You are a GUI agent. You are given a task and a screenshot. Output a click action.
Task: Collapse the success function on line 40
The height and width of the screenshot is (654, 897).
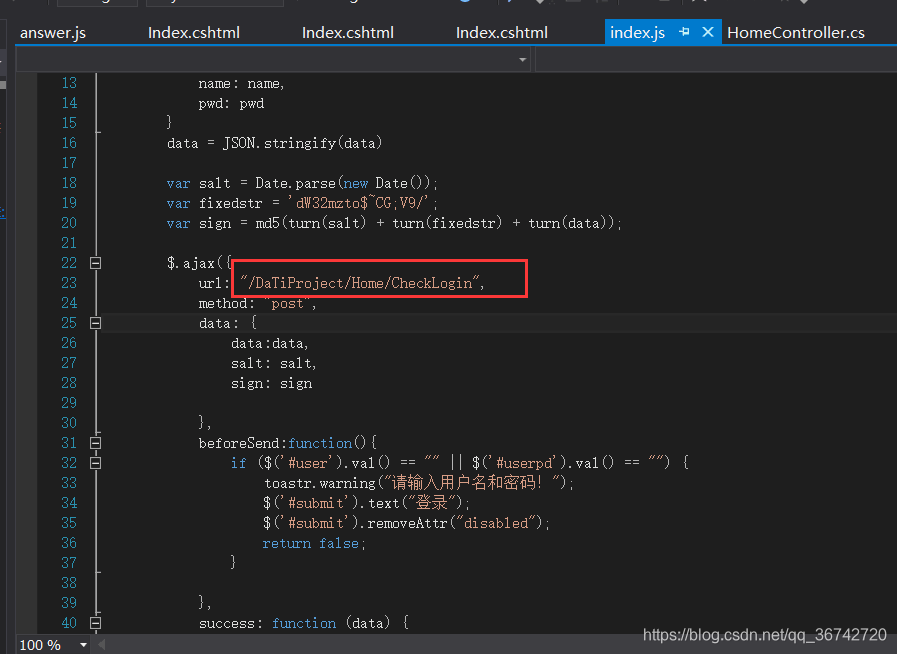pyautogui.click(x=96, y=623)
